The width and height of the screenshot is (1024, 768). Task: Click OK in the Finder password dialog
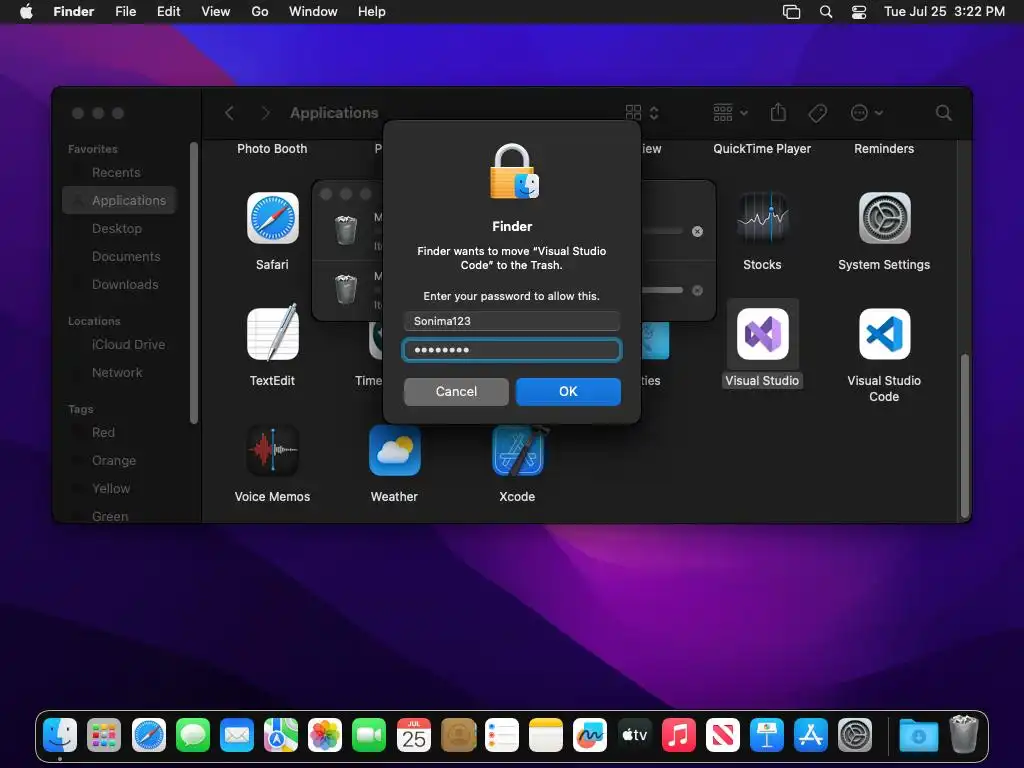[568, 391]
